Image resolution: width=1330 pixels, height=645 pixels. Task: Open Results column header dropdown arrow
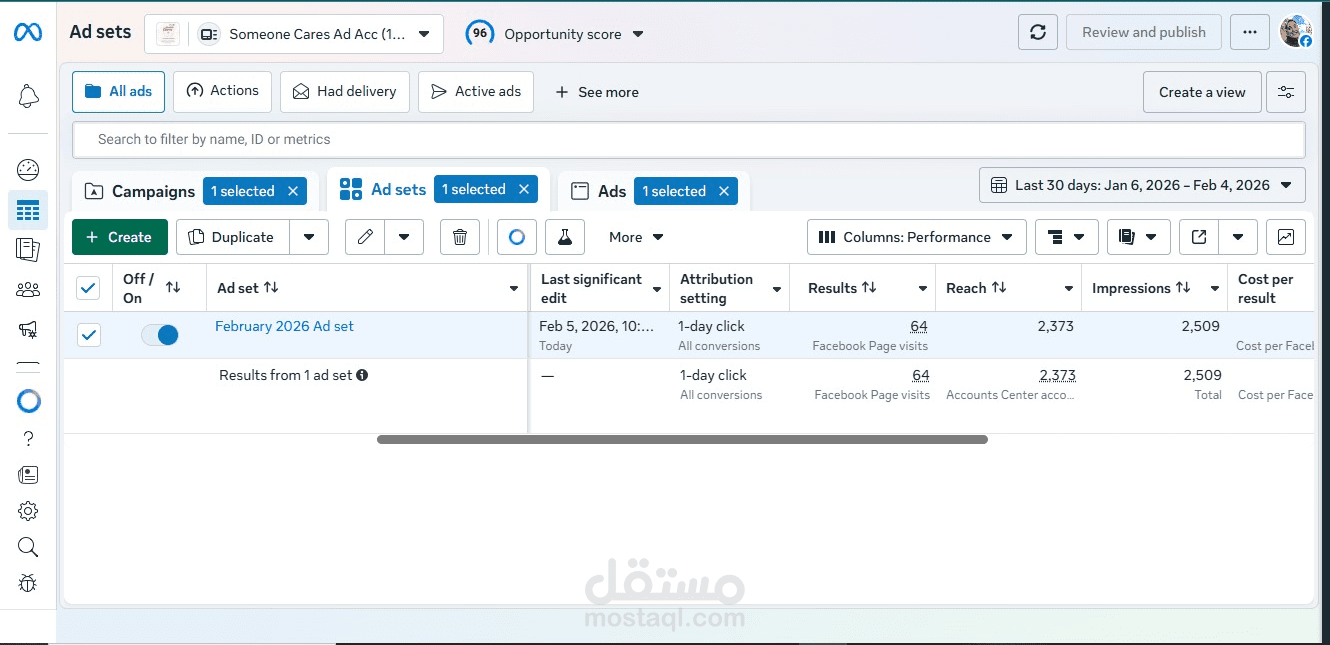tap(923, 289)
